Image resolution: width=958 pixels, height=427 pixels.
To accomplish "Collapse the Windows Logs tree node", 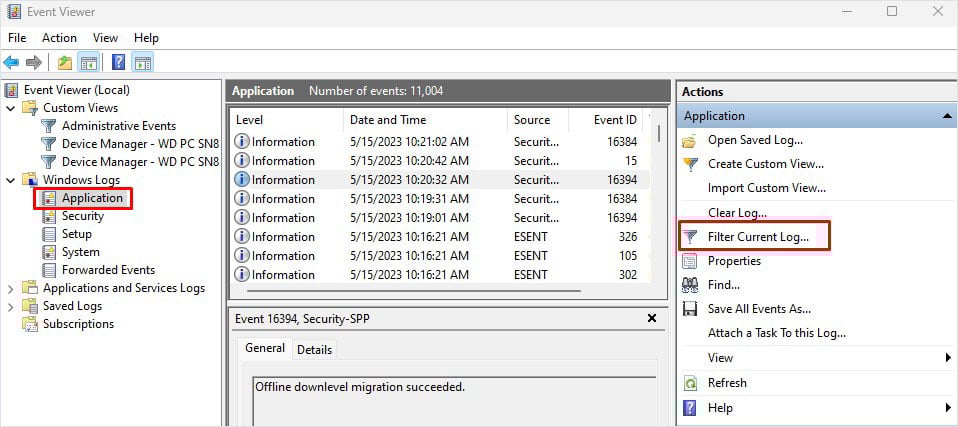I will coord(11,180).
